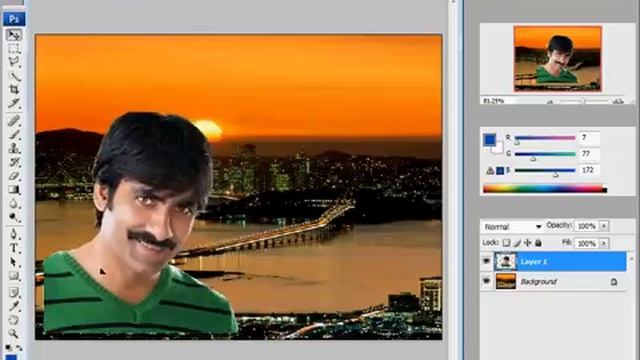
Task: Select the Gradient tool
Action: click(x=14, y=190)
